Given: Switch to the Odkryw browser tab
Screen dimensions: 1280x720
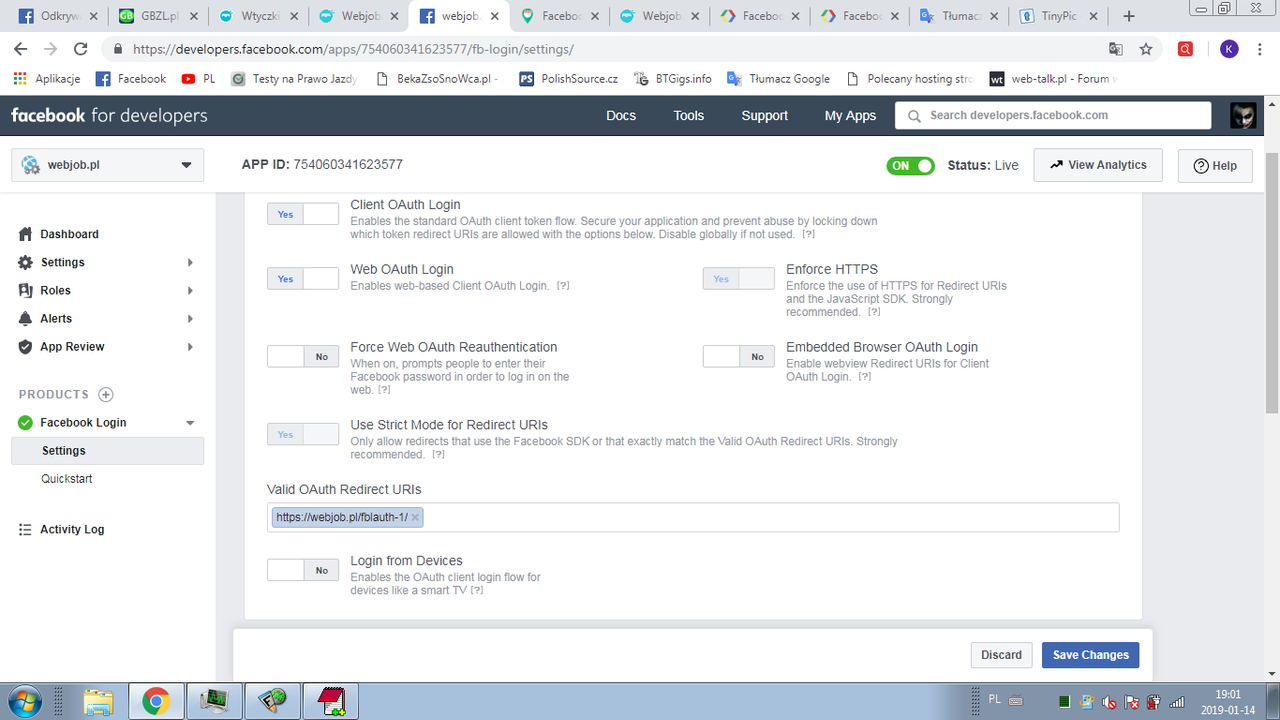Looking at the screenshot, I should [x=55, y=16].
